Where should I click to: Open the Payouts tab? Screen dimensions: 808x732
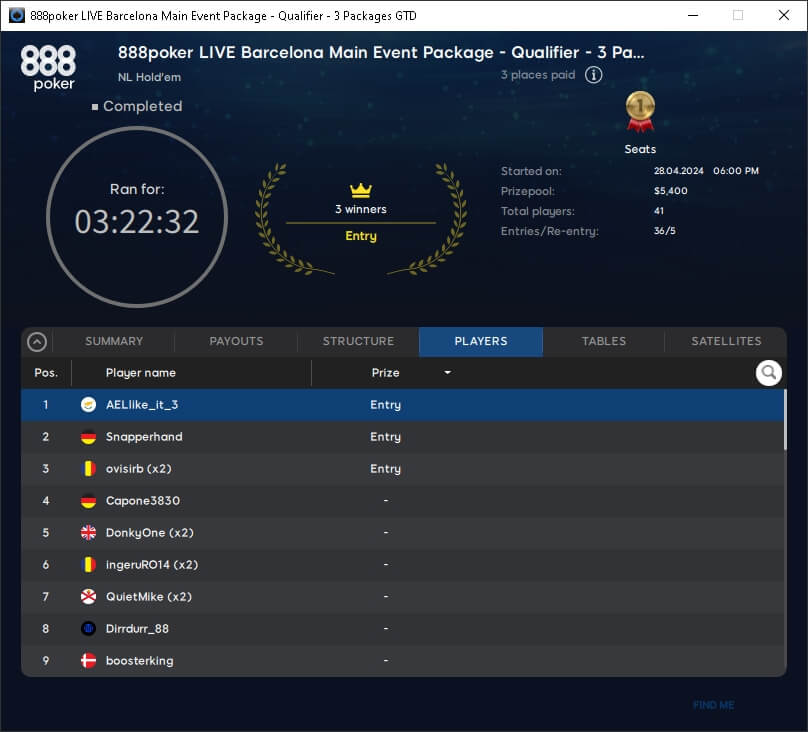236,341
